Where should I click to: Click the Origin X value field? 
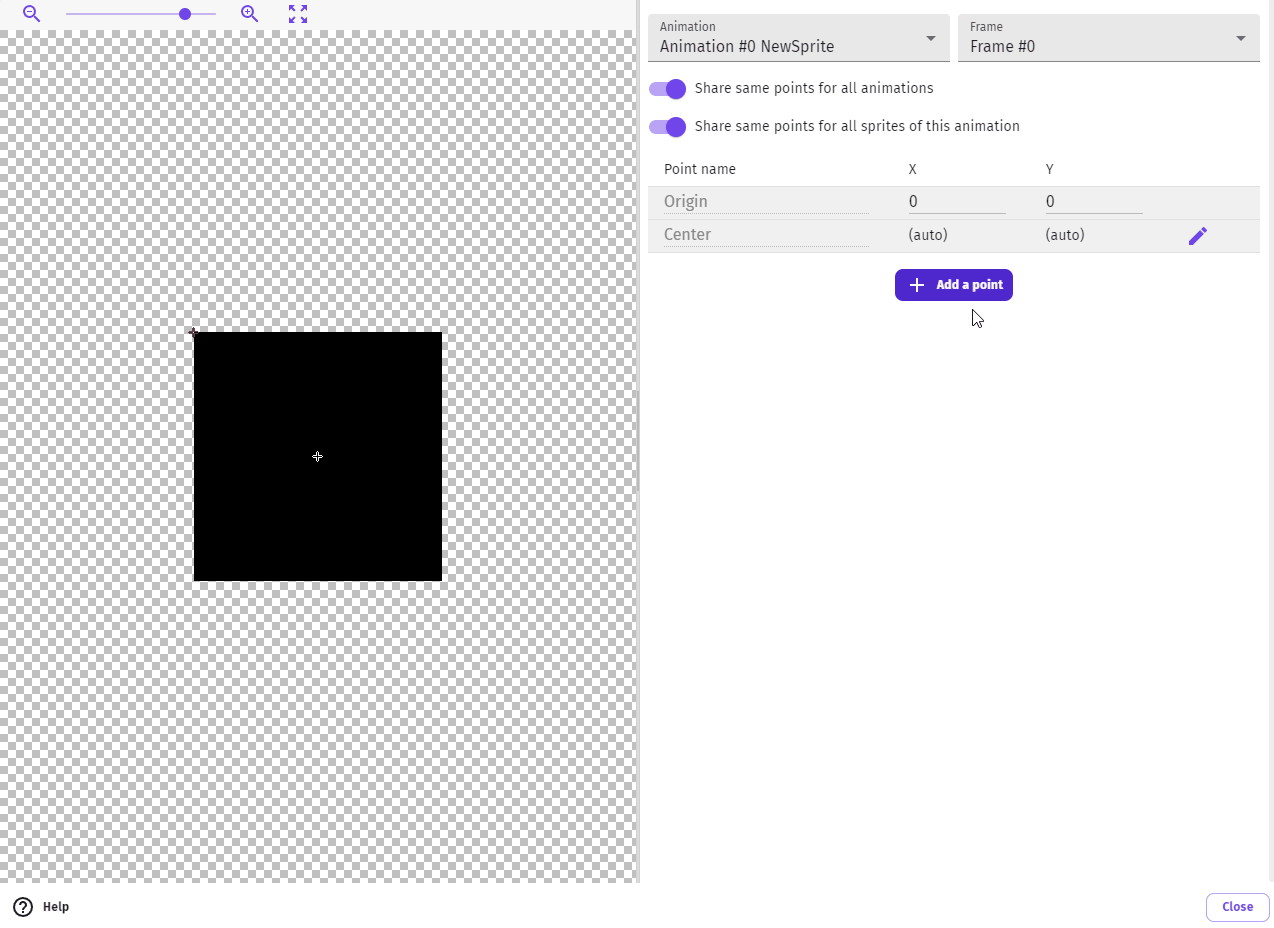tap(957, 202)
